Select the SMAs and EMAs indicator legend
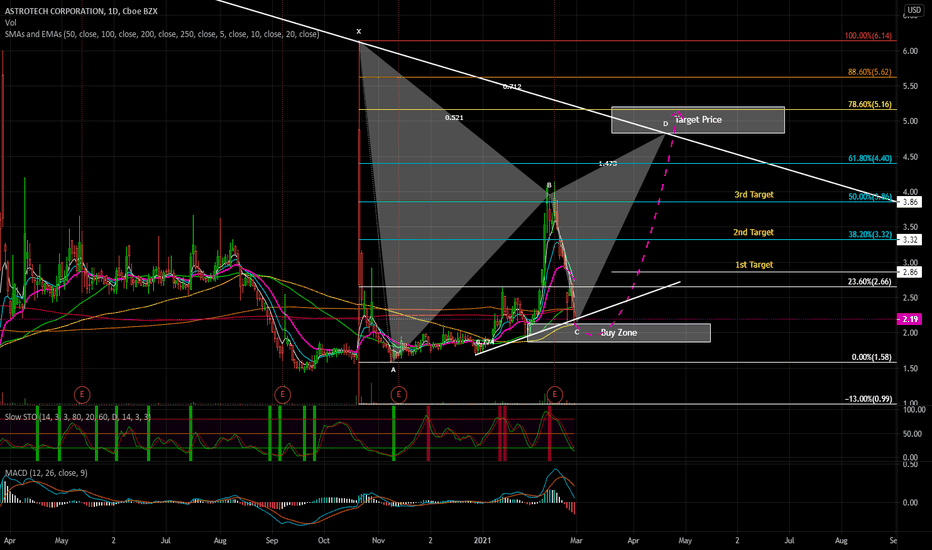Screen dimensions: 932x550 pyautogui.click(x=162, y=34)
